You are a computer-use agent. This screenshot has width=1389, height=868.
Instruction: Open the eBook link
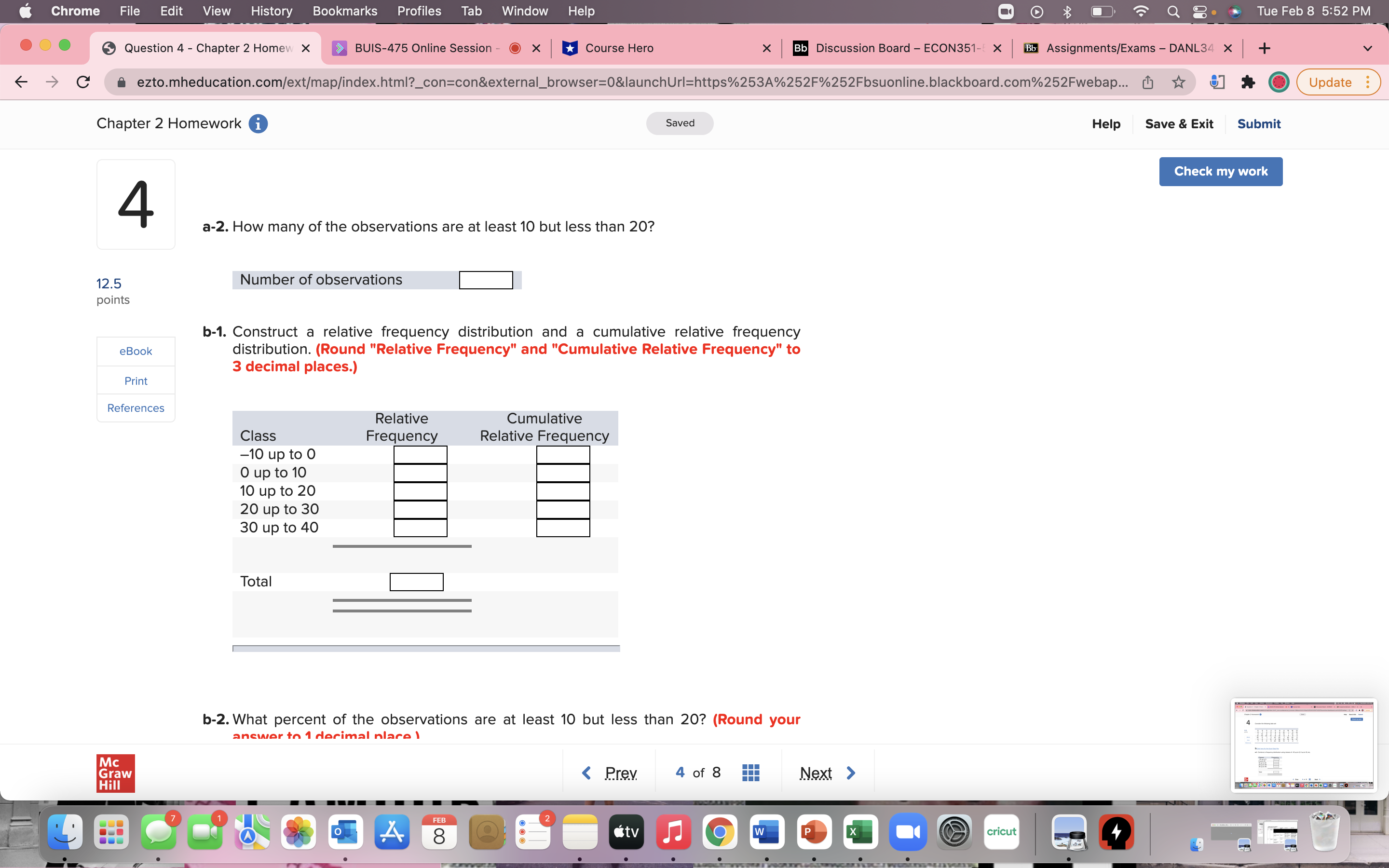(136, 351)
